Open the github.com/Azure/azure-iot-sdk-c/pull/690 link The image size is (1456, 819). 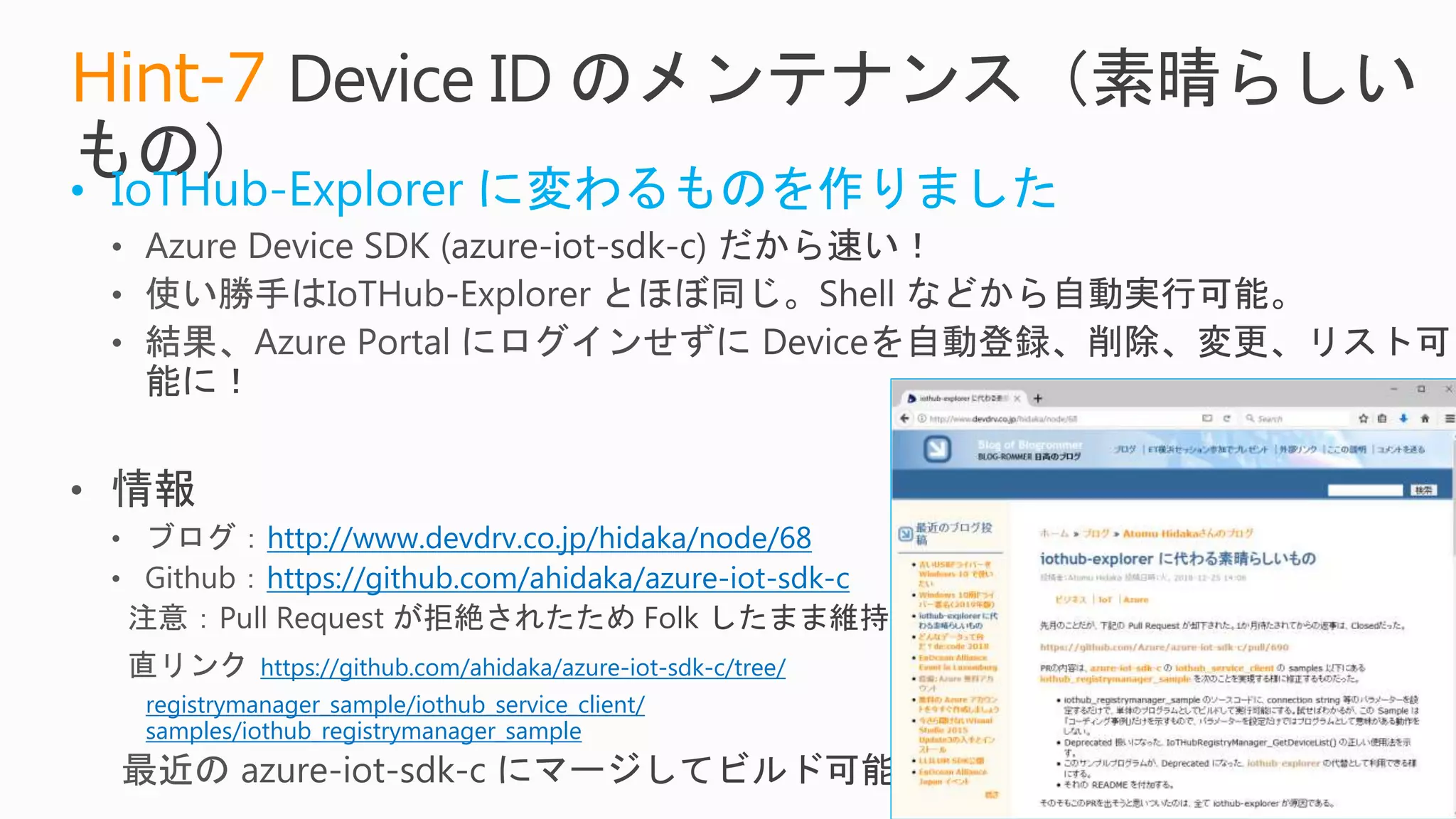tap(1164, 647)
